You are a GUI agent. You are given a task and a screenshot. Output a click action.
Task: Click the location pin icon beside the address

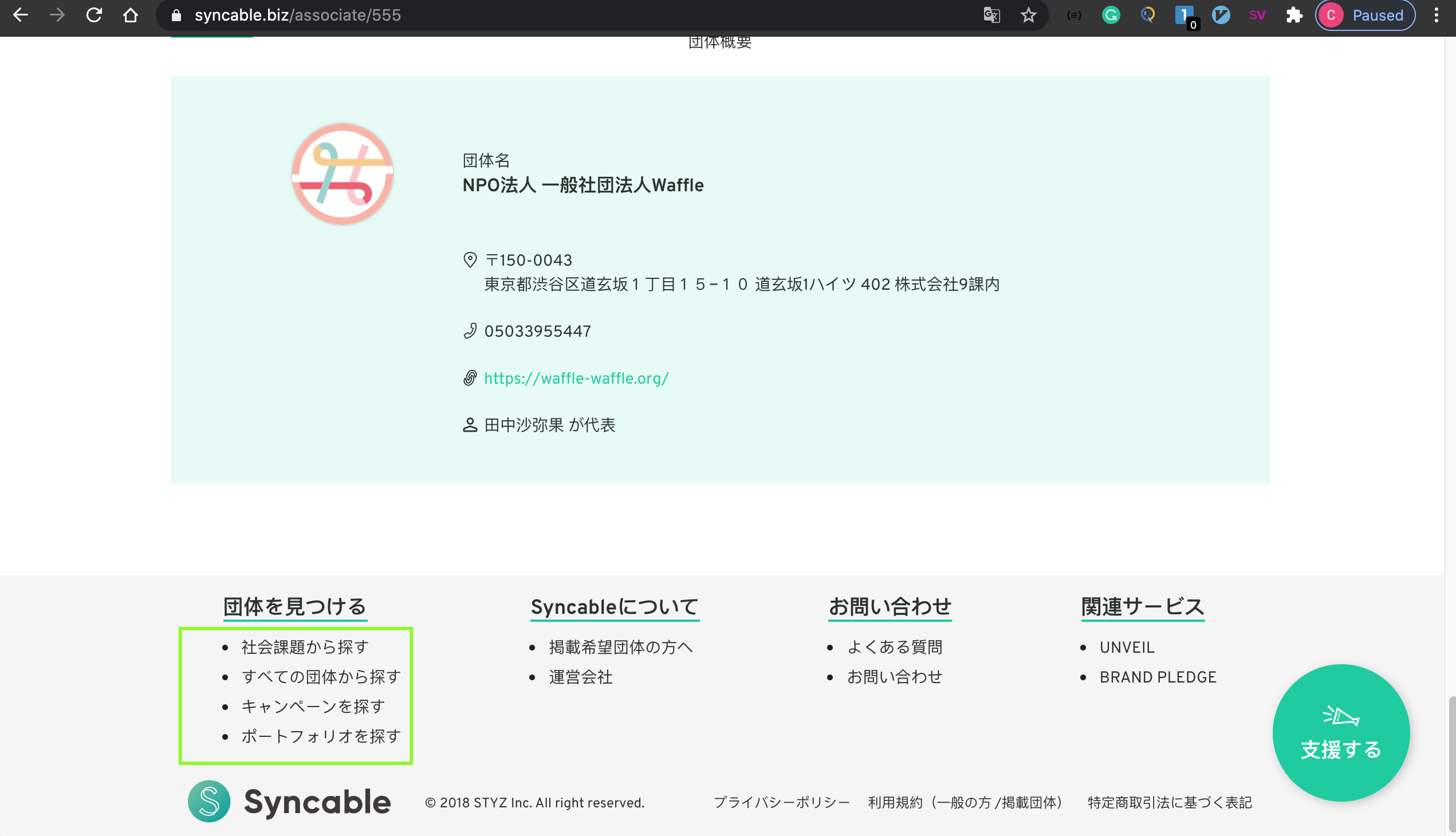470,259
